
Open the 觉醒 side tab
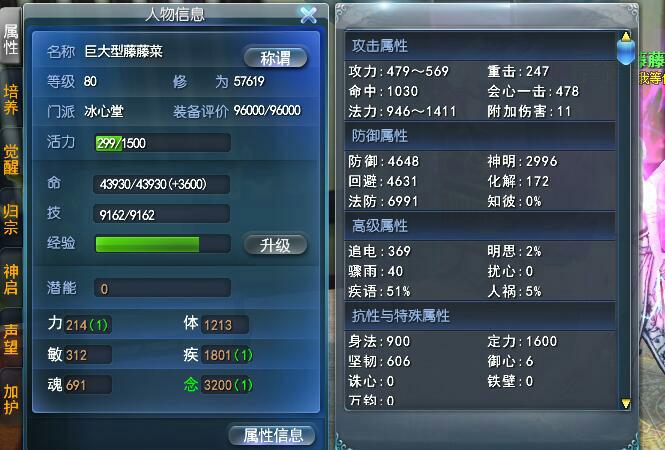click(x=11, y=159)
